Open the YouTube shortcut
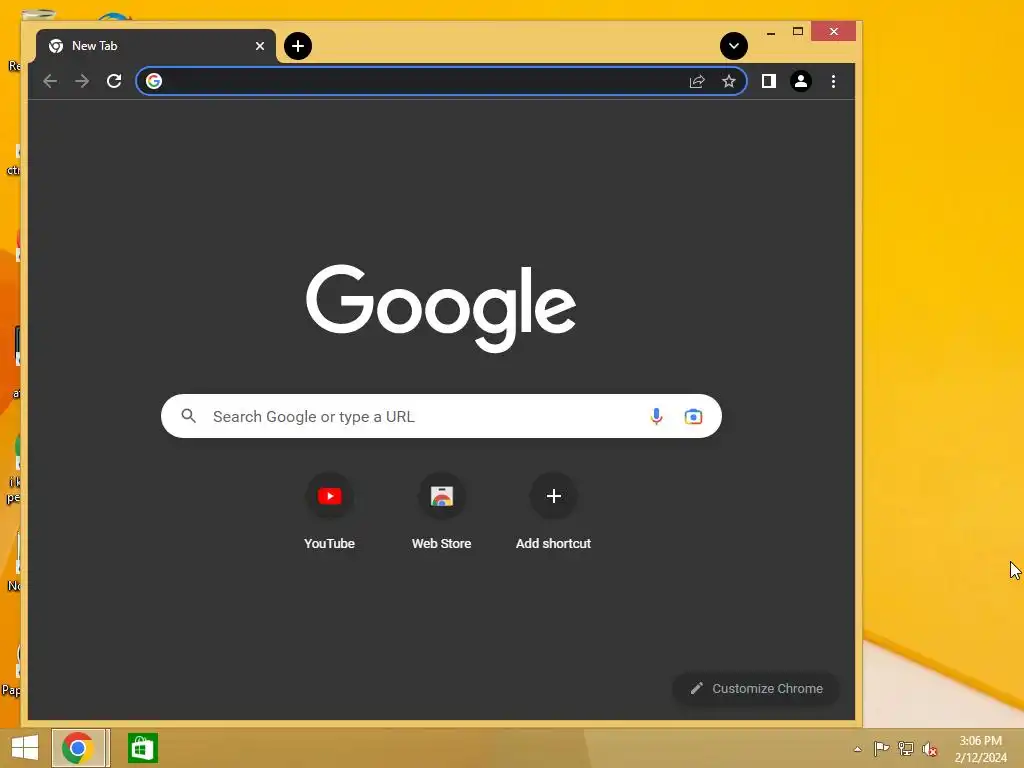1024x768 pixels. 329,513
